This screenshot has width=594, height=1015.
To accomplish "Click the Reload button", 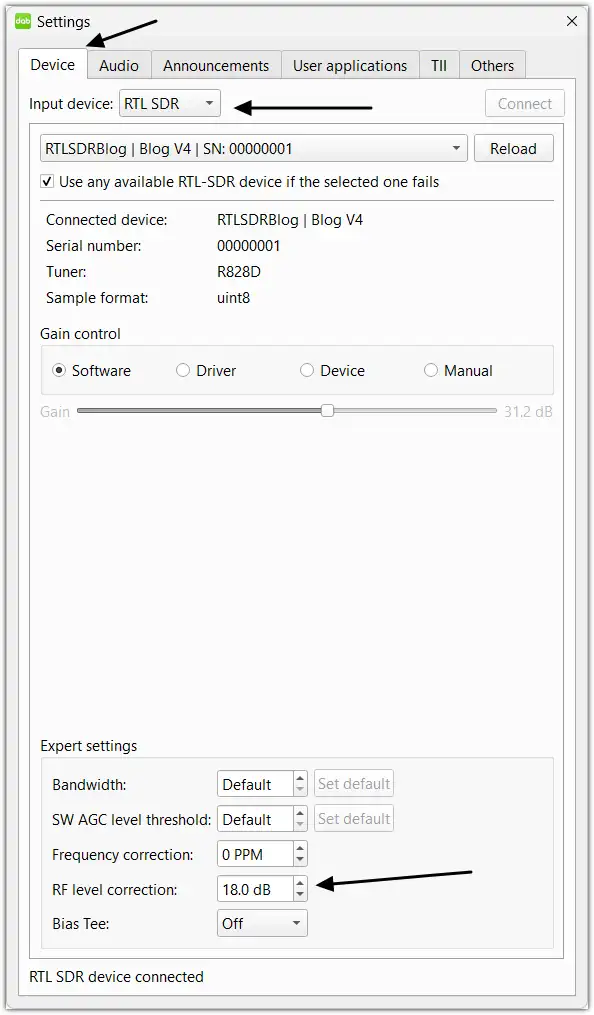I will [x=514, y=148].
